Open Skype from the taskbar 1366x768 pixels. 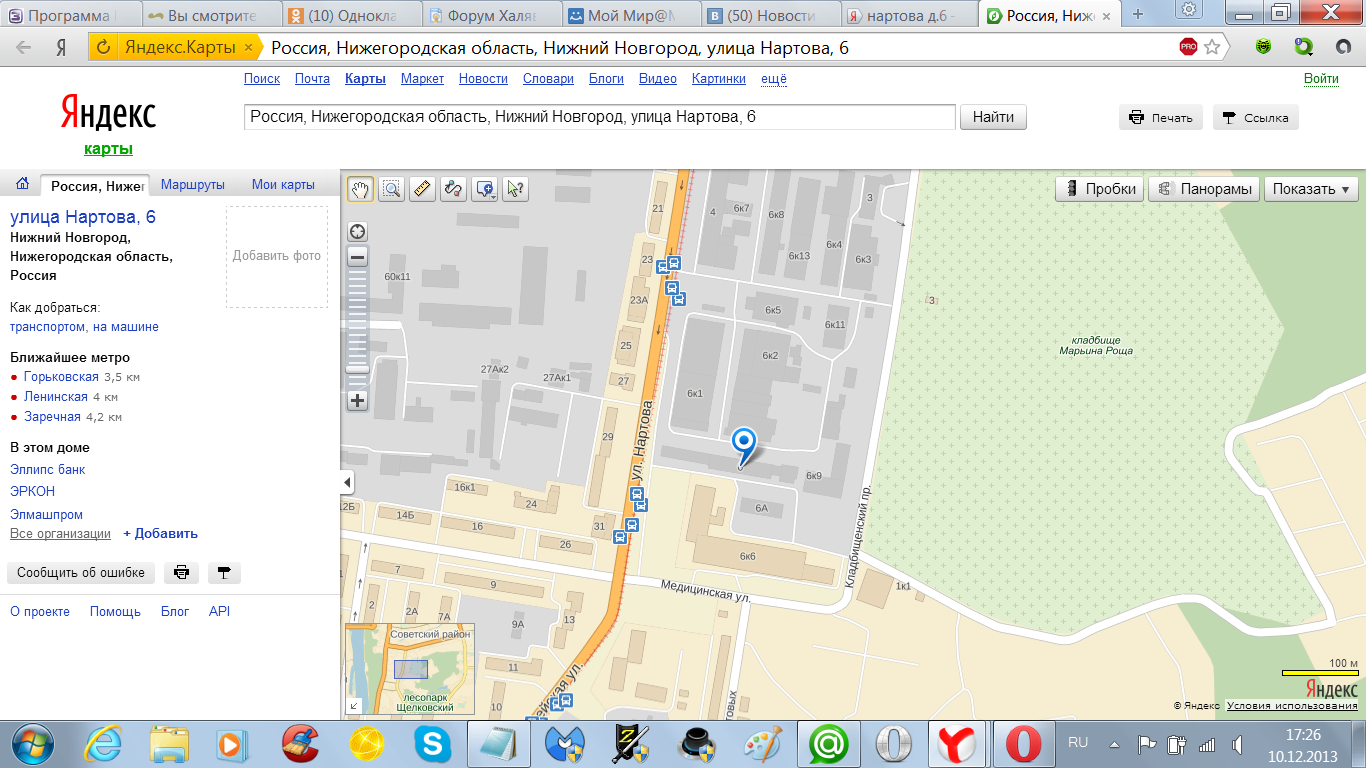(x=433, y=744)
